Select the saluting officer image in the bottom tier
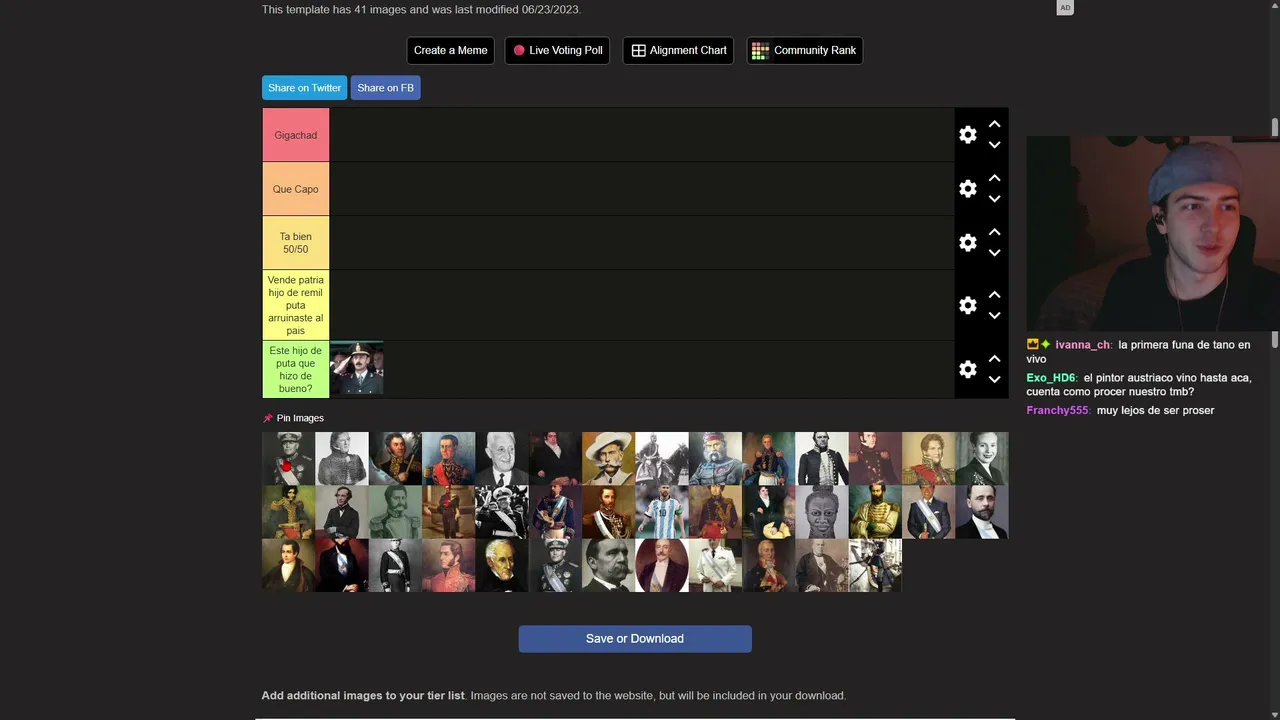The height and width of the screenshot is (720, 1280). (x=356, y=368)
